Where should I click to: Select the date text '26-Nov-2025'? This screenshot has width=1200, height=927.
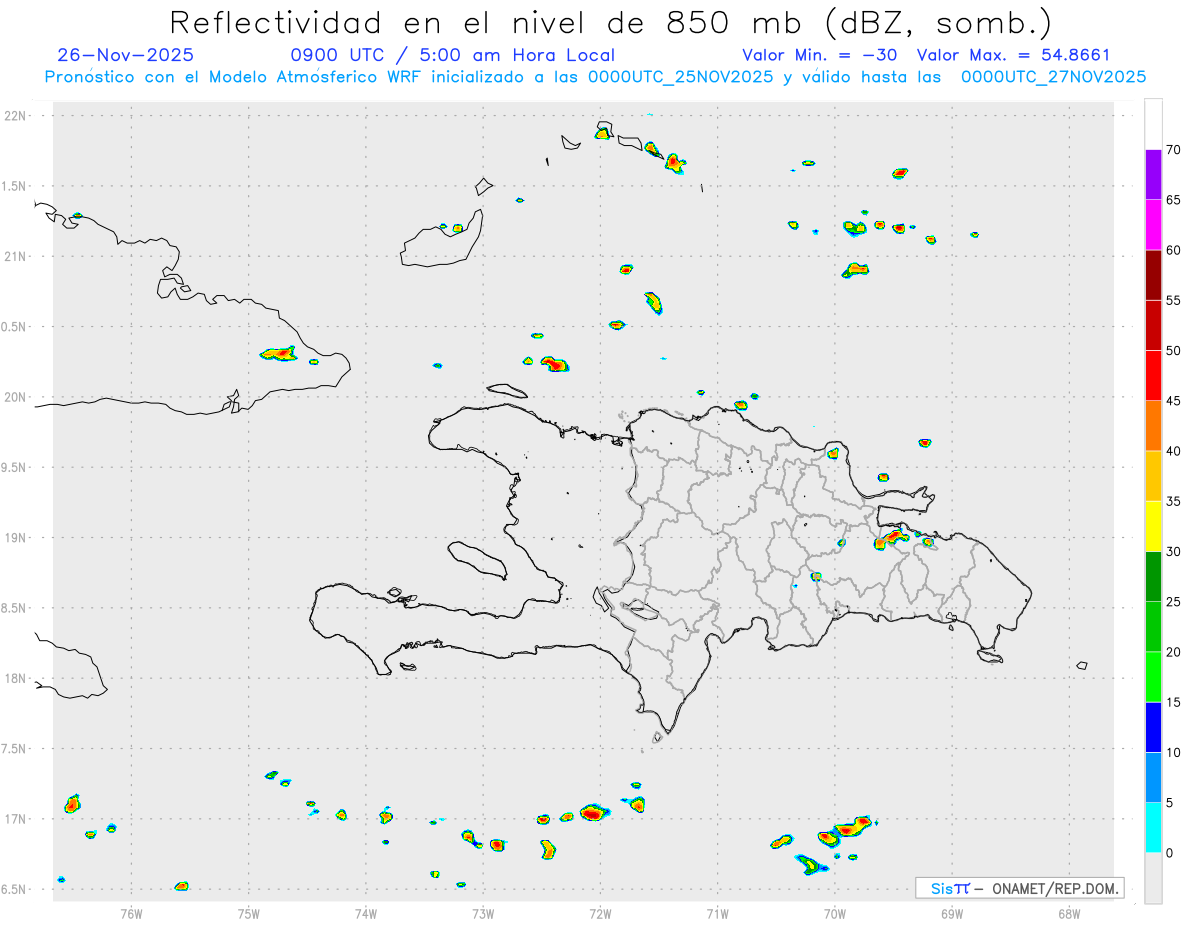pyautogui.click(x=126, y=55)
